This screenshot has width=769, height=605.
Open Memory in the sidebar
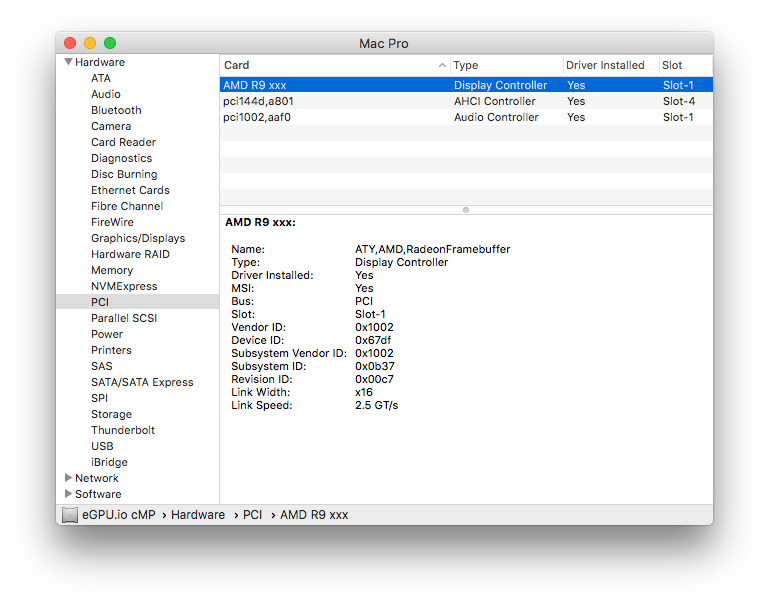click(x=112, y=270)
